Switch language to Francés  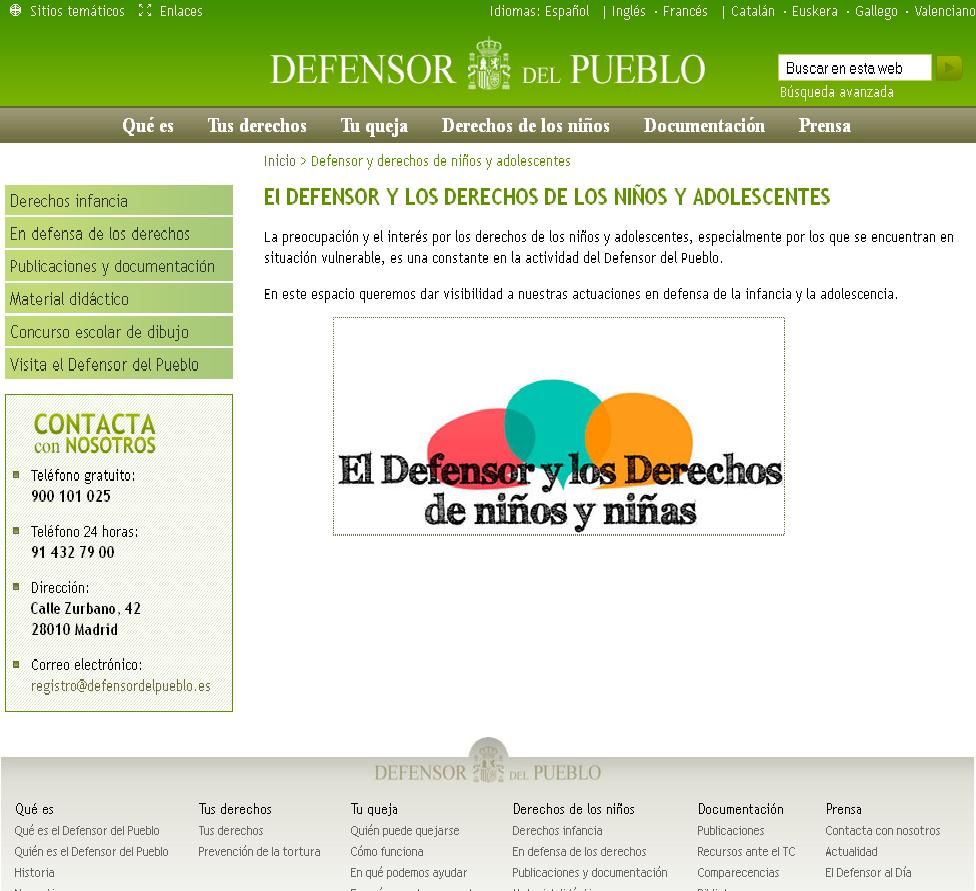(x=685, y=11)
